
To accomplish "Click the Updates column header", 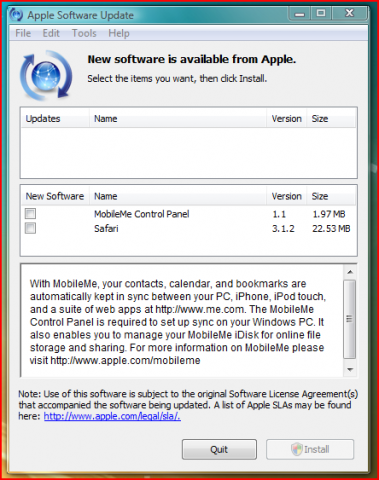I will click(x=55, y=119).
